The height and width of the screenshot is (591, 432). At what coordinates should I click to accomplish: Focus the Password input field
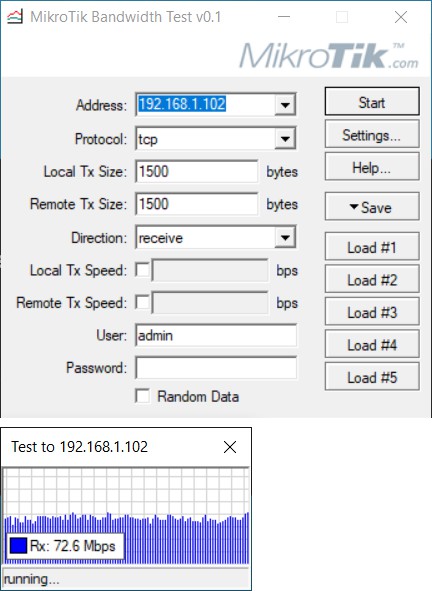tap(216, 368)
